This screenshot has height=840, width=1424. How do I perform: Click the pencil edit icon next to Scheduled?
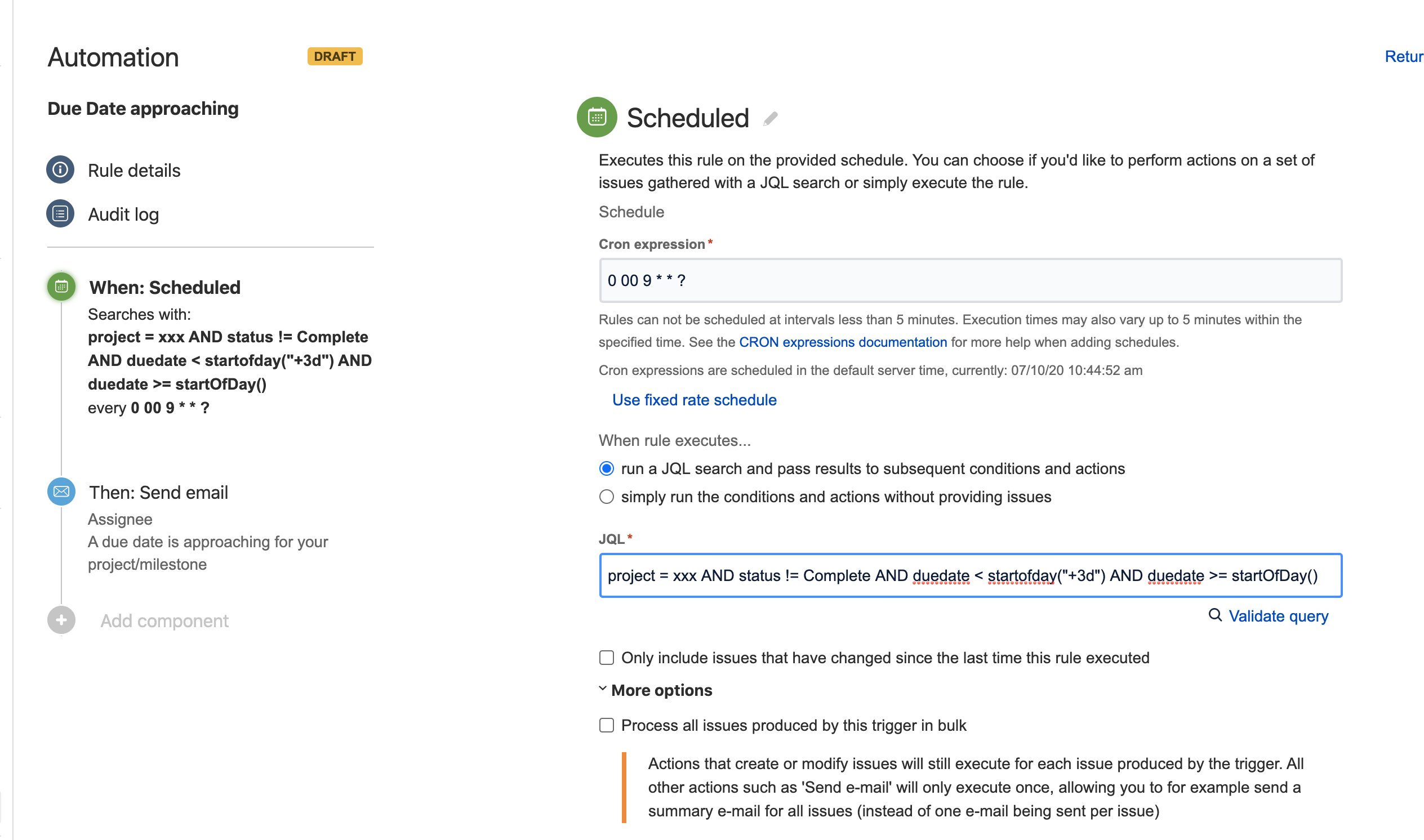tap(771, 118)
